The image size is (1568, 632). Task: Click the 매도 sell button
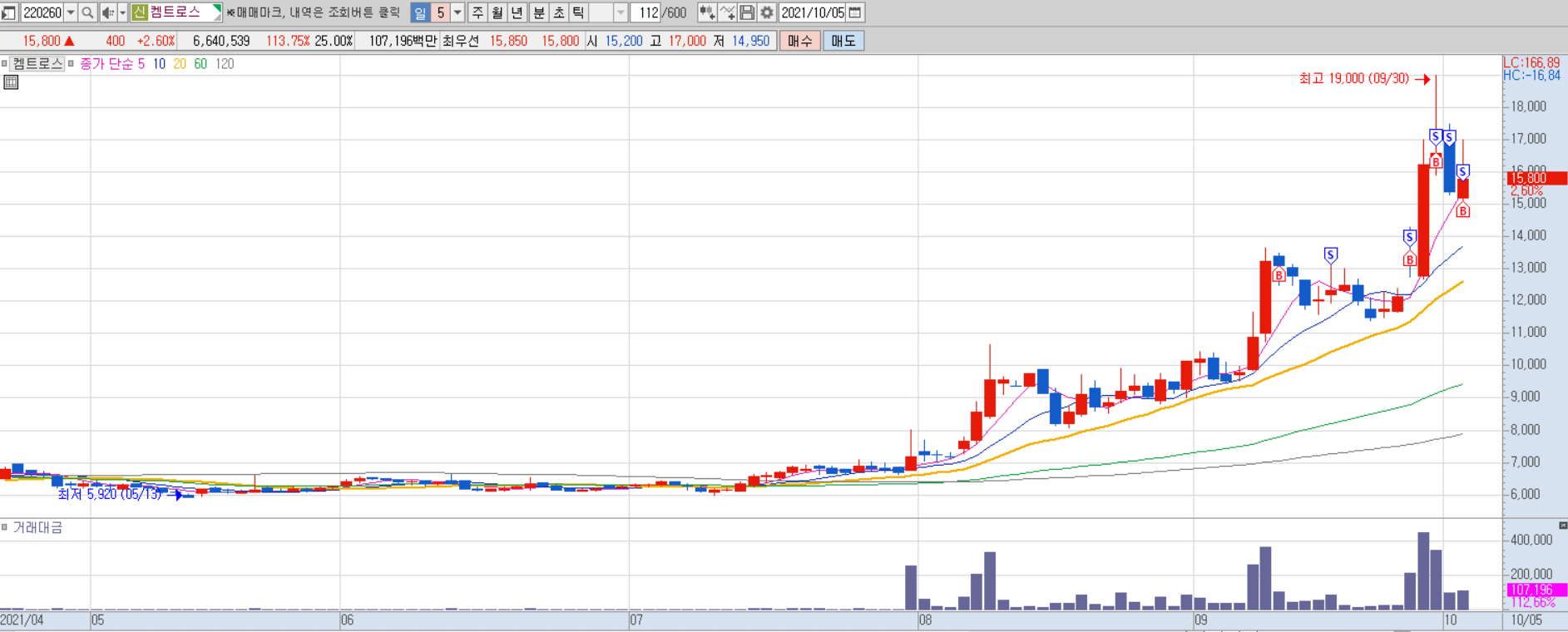[x=843, y=41]
